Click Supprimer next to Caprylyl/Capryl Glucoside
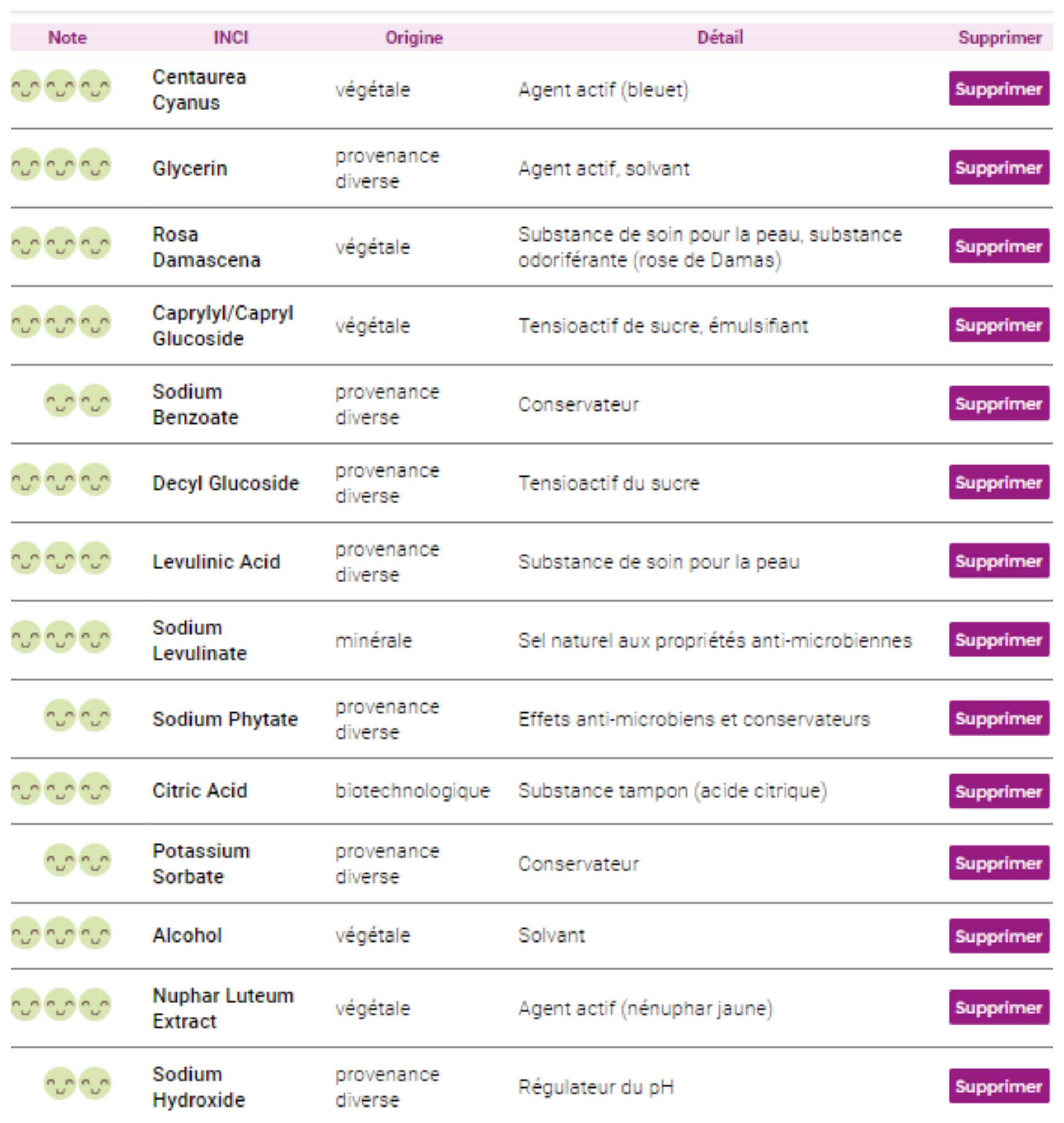Screen dimensions: 1064x1123 [998, 325]
